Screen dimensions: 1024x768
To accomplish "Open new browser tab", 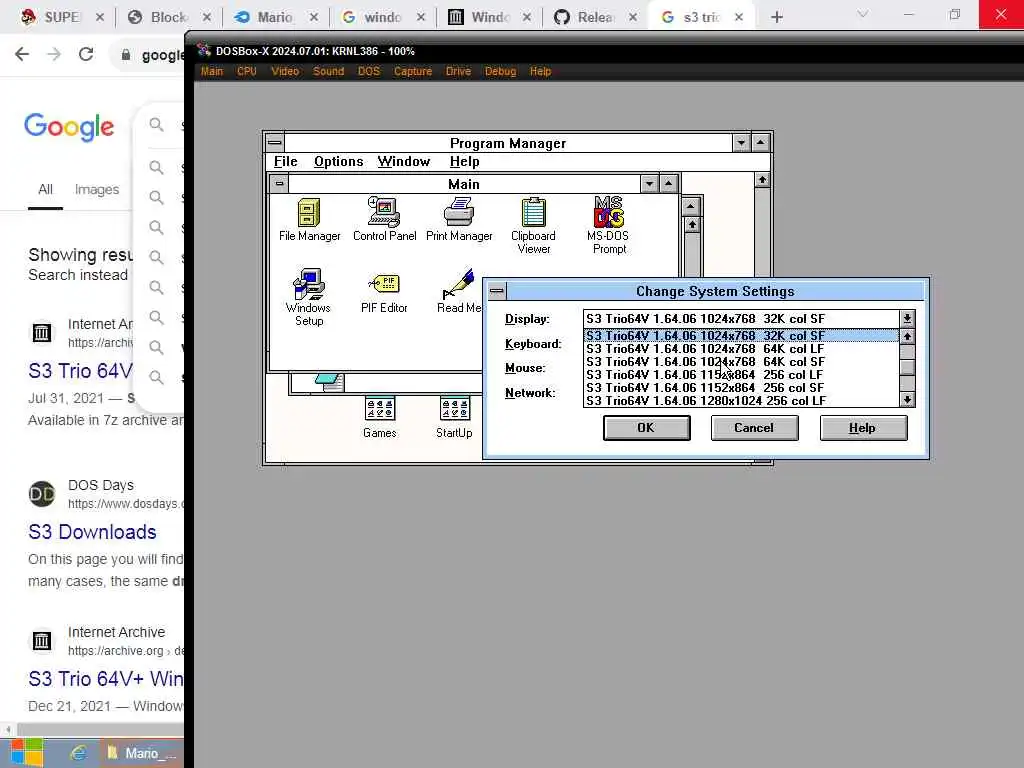I will 776,17.
